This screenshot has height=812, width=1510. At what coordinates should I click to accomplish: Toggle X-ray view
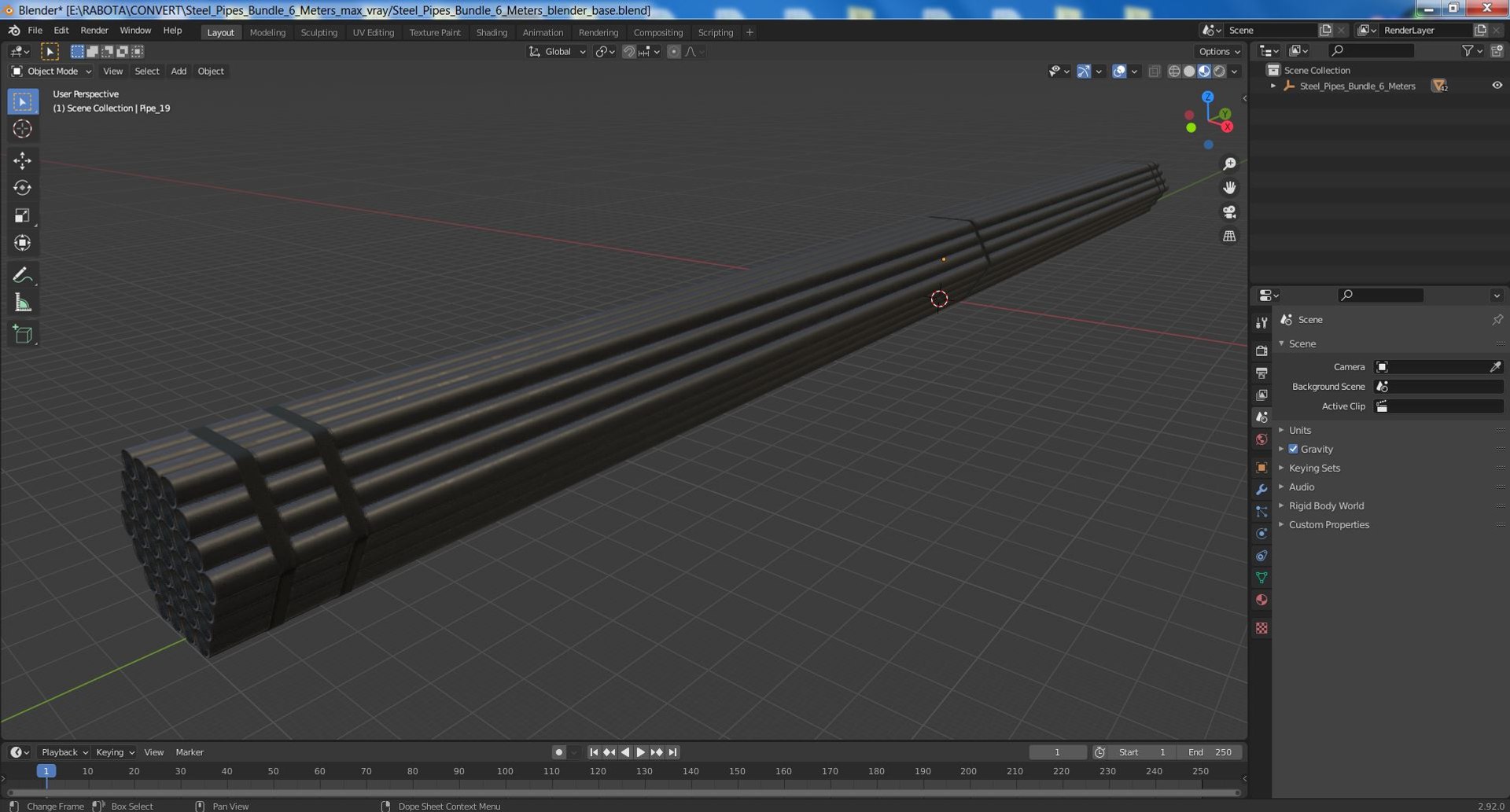pos(1154,71)
